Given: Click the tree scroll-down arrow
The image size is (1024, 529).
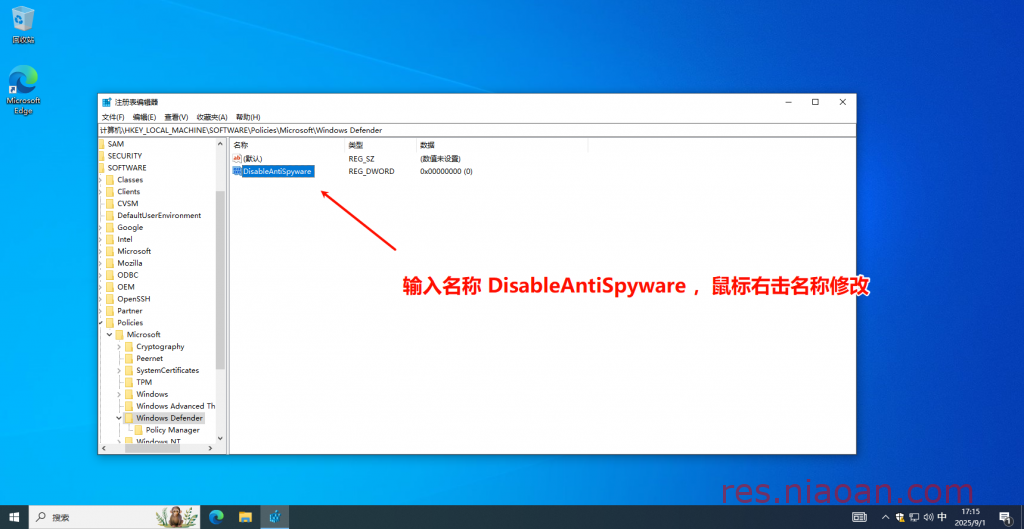Looking at the screenshot, I should point(220,438).
